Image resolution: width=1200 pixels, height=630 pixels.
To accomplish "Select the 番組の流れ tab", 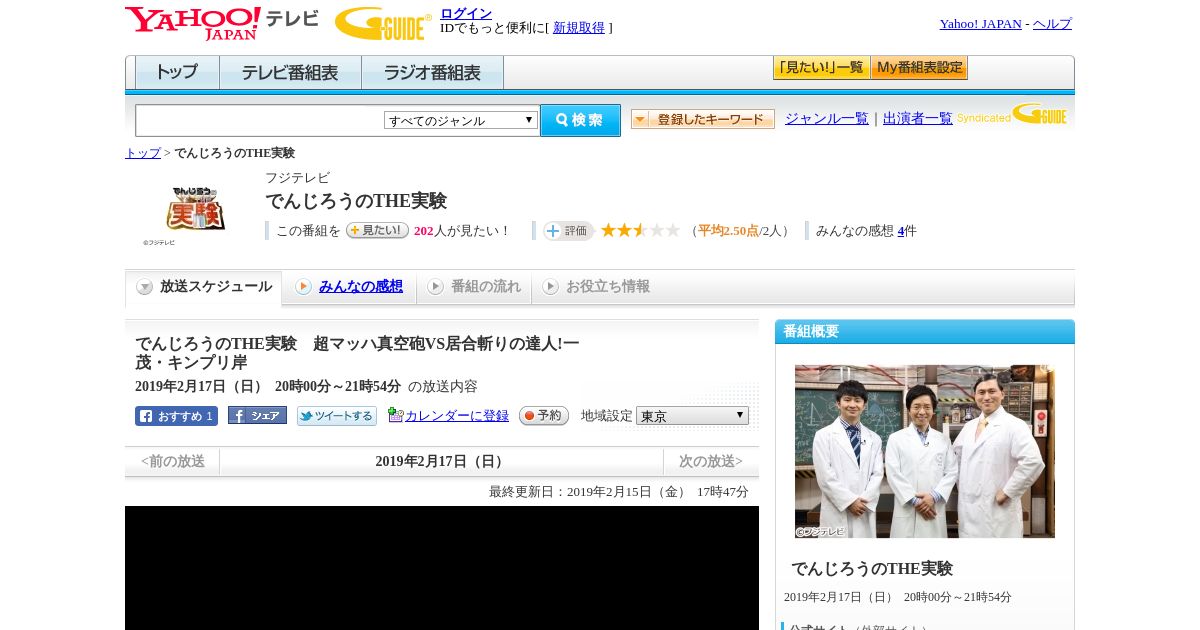I will (x=474, y=287).
